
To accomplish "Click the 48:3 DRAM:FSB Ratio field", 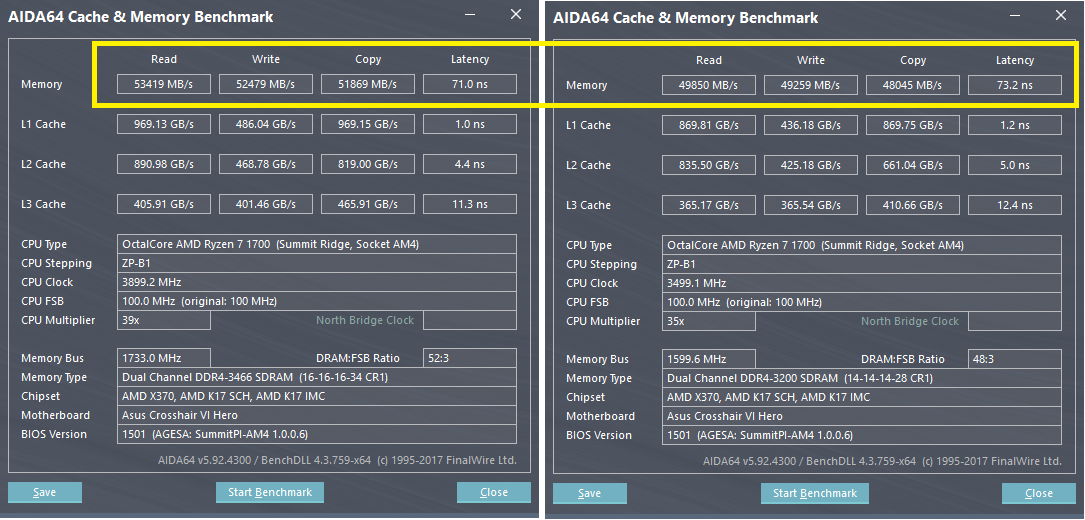I will 1015,359.
